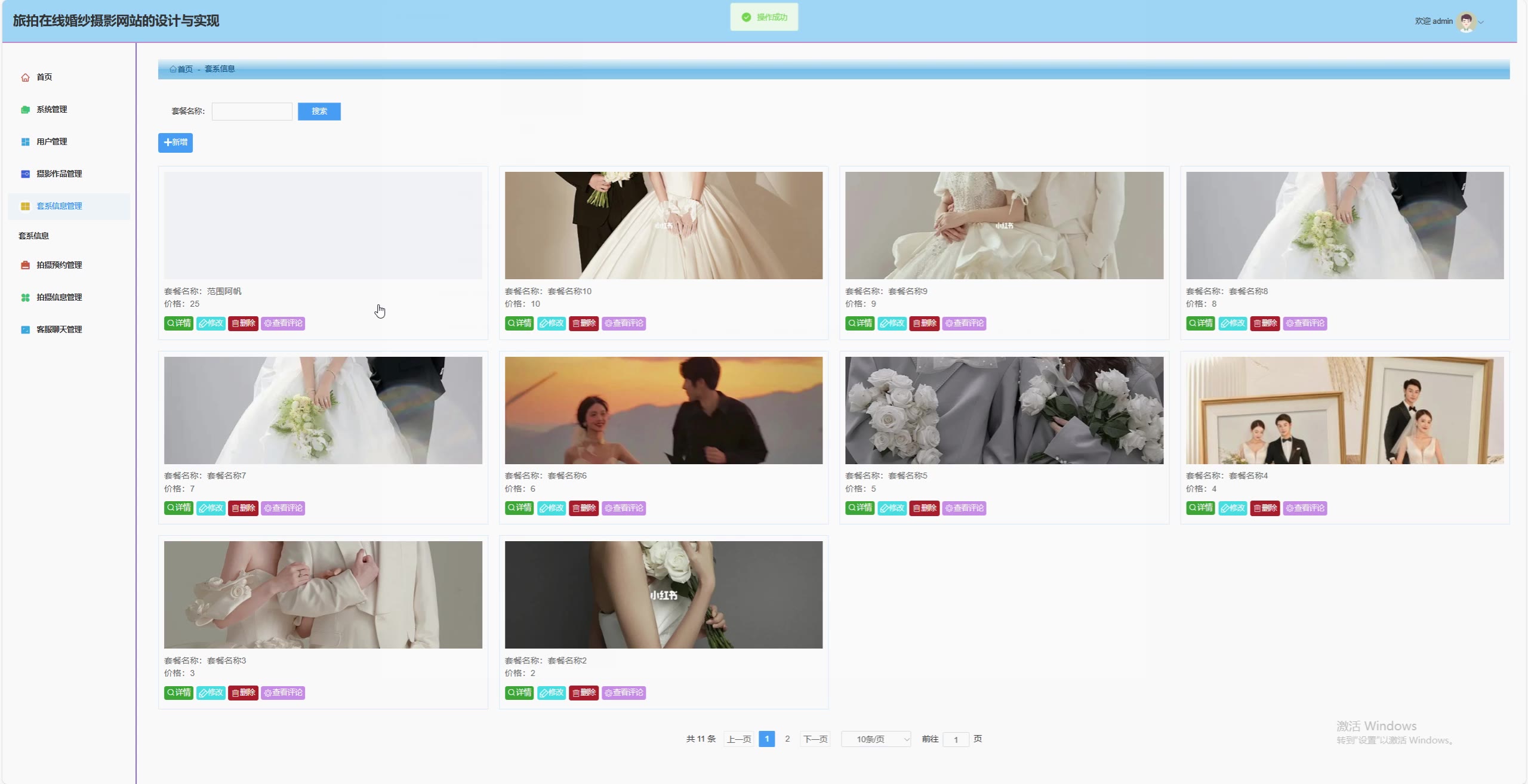The width and height of the screenshot is (1528, 784).
Task: Click the 用户管理 sidebar icon
Action: (25, 142)
